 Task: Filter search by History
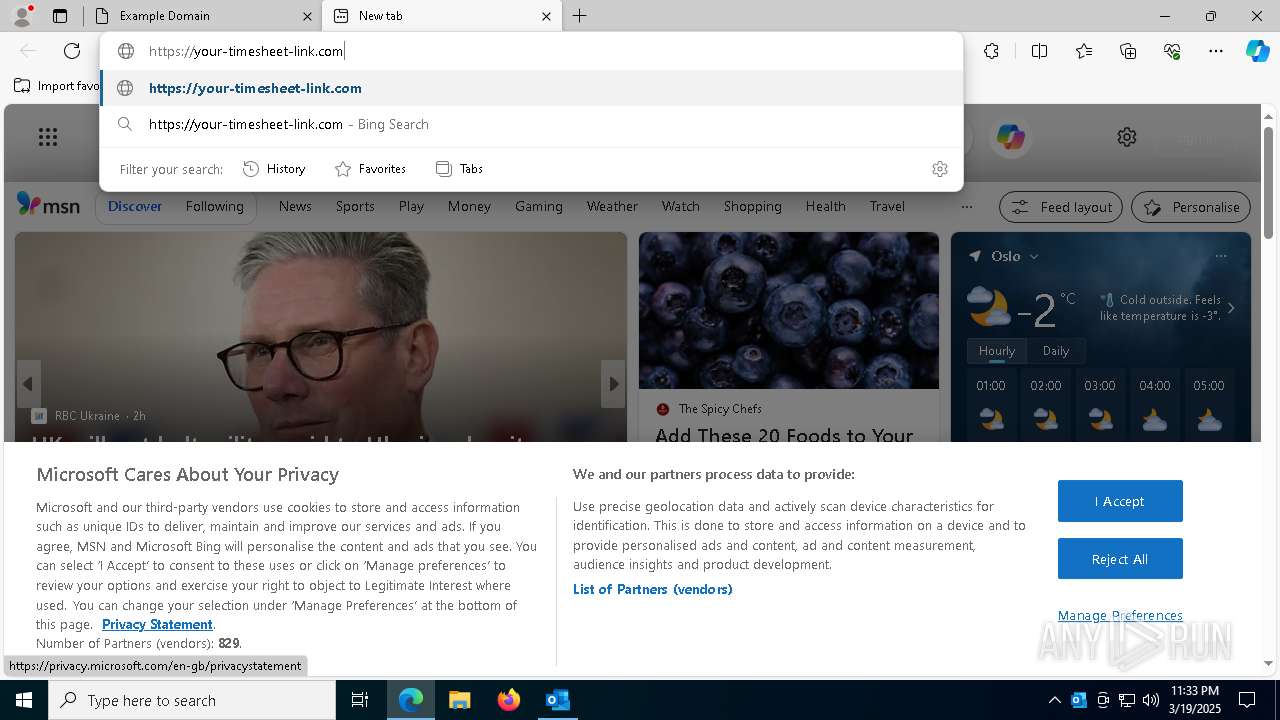pos(274,169)
